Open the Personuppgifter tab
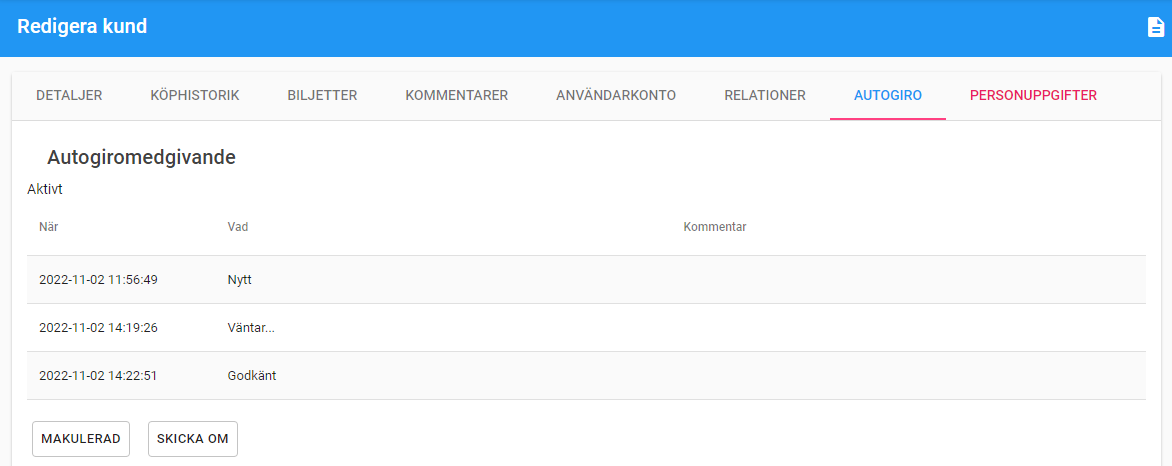Image resolution: width=1172 pixels, height=466 pixels. click(x=1033, y=96)
